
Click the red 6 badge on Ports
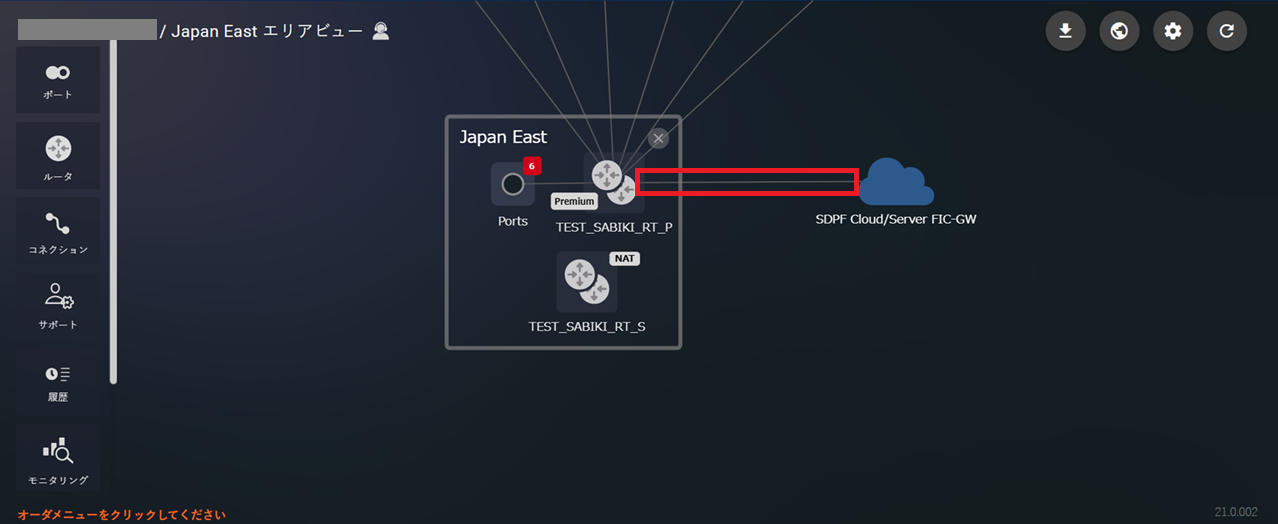pos(532,165)
